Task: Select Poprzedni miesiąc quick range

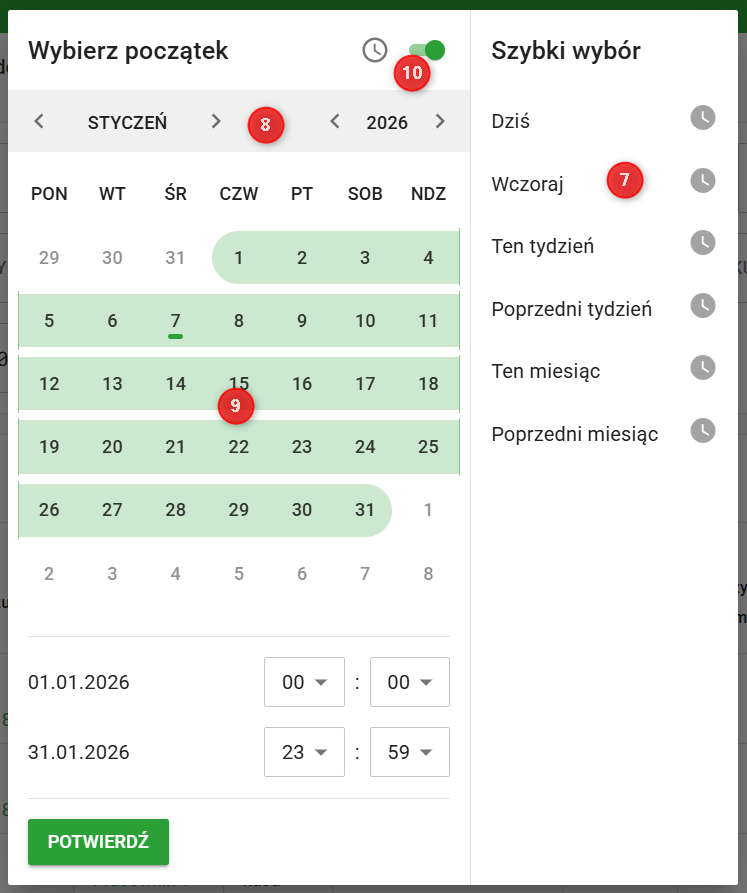Action: (x=575, y=434)
